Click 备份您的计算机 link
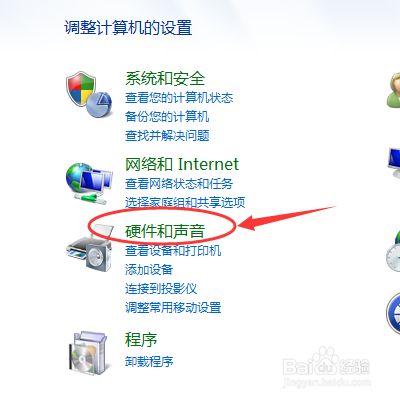 [167, 117]
